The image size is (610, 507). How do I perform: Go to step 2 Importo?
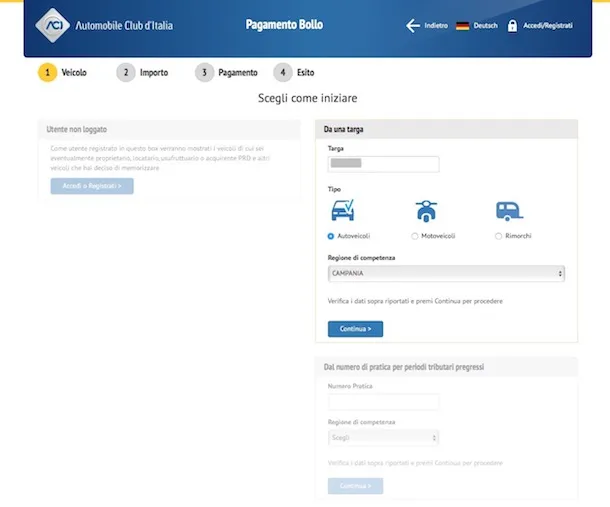click(x=142, y=72)
